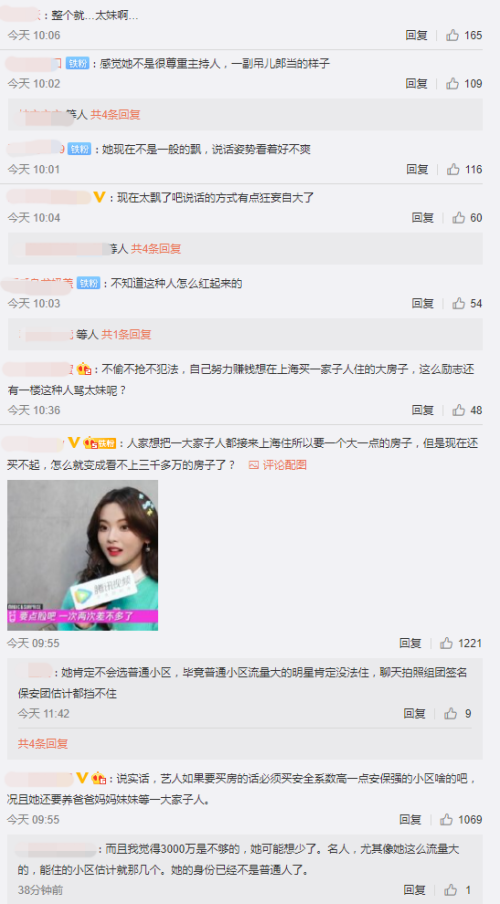Reply to the 今天 10:36 comment

pos(423,410)
